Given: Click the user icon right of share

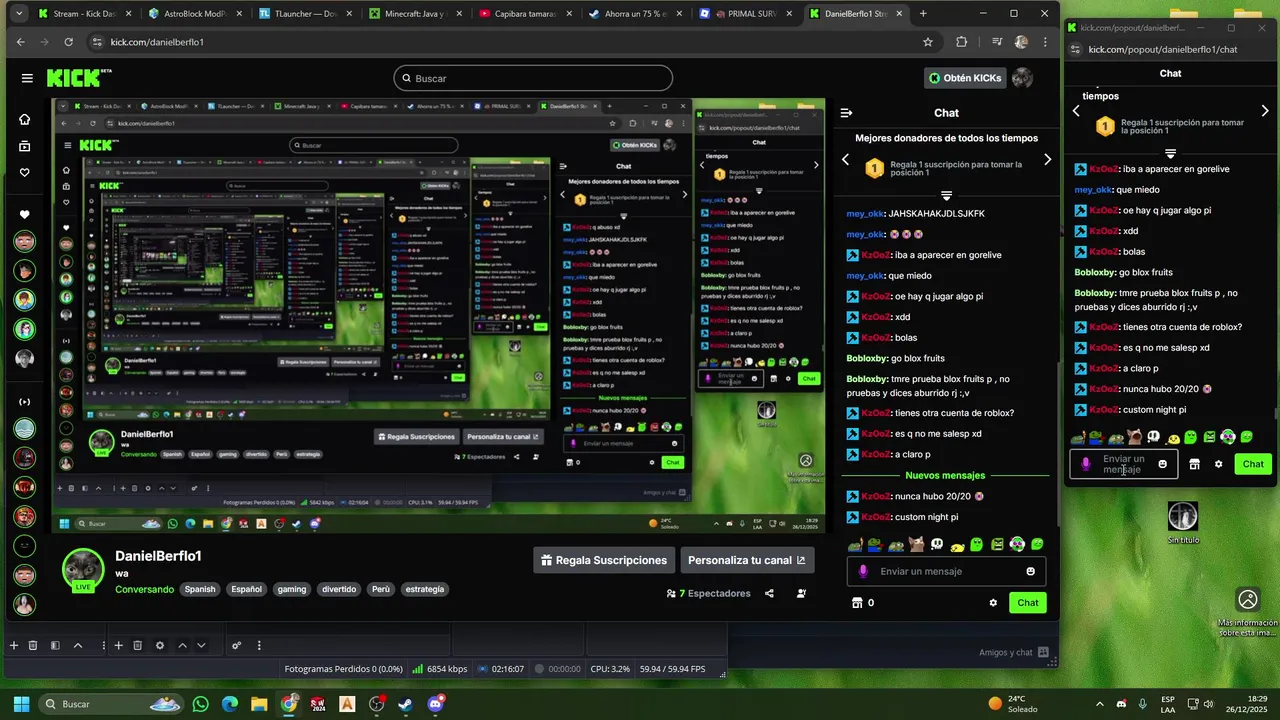Looking at the screenshot, I should (802, 593).
